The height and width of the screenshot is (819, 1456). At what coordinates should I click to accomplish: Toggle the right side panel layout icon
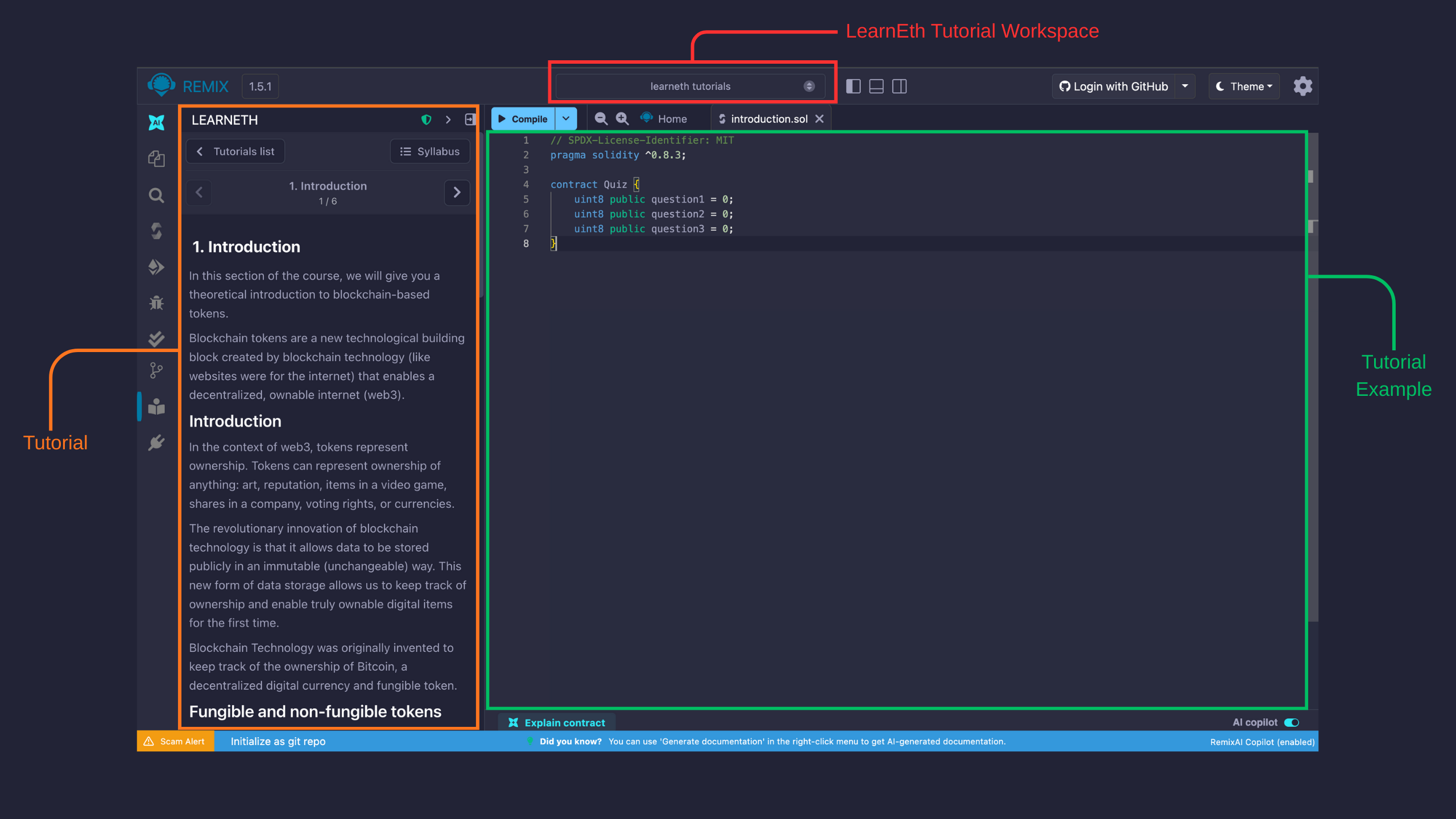point(900,86)
